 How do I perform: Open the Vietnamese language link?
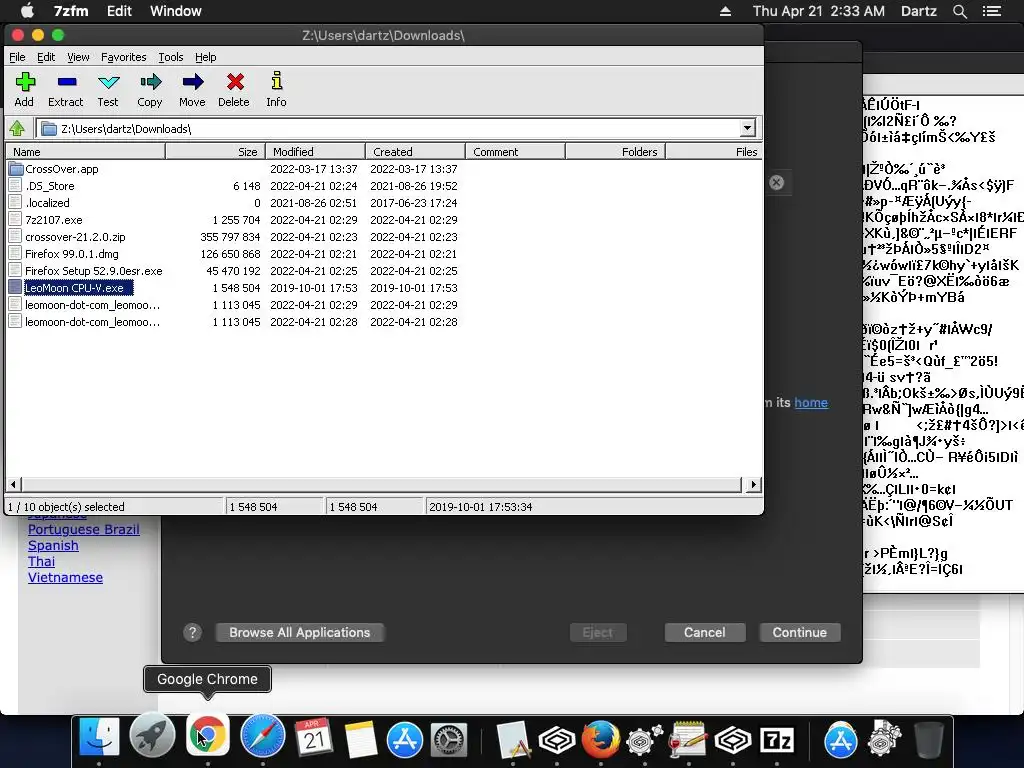pyautogui.click(x=65, y=577)
